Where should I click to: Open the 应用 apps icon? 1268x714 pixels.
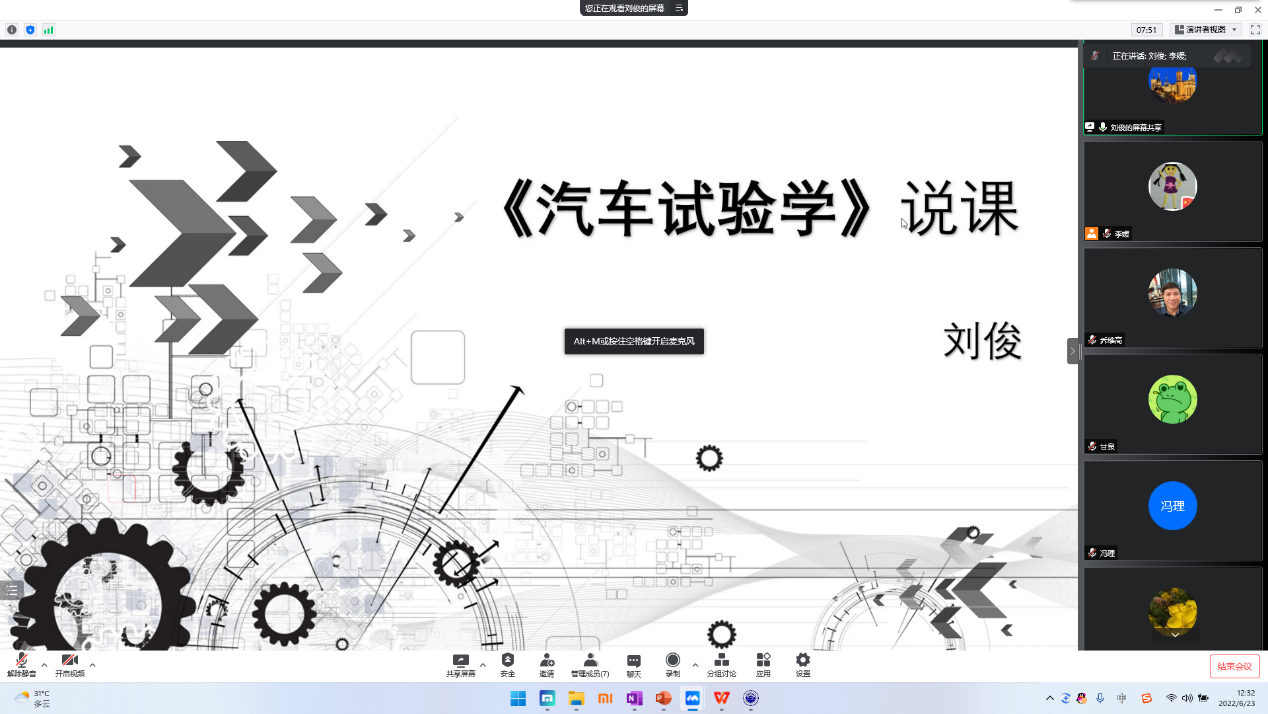click(x=763, y=663)
